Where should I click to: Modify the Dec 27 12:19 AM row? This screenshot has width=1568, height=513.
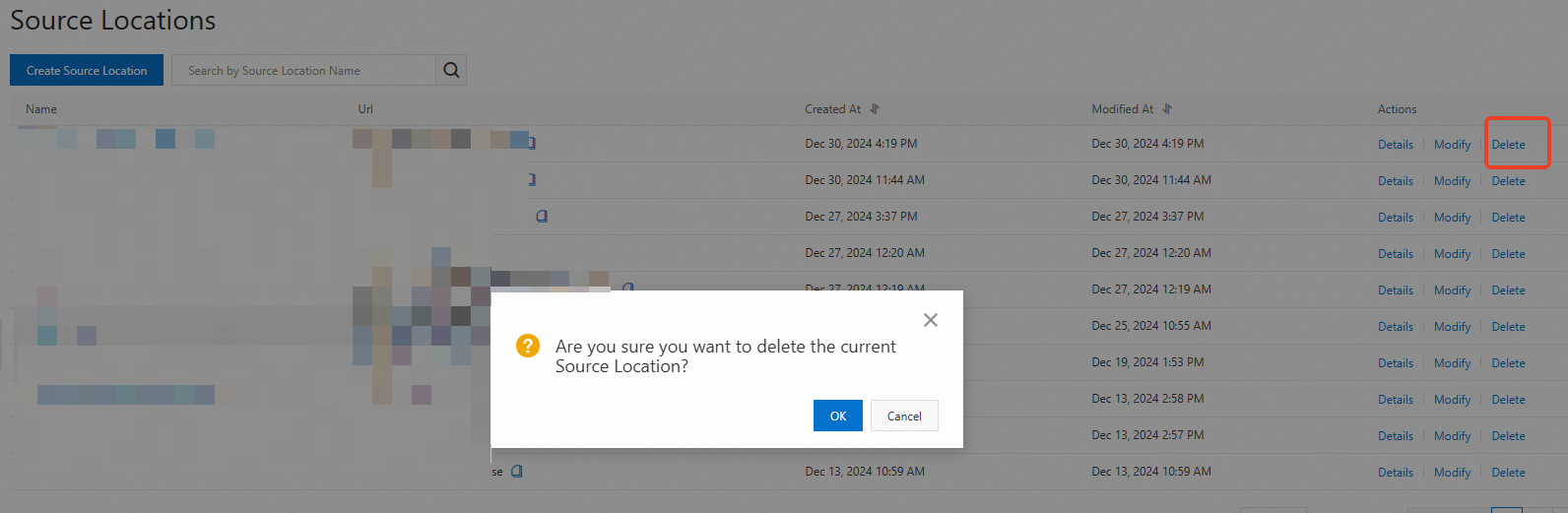(1453, 290)
